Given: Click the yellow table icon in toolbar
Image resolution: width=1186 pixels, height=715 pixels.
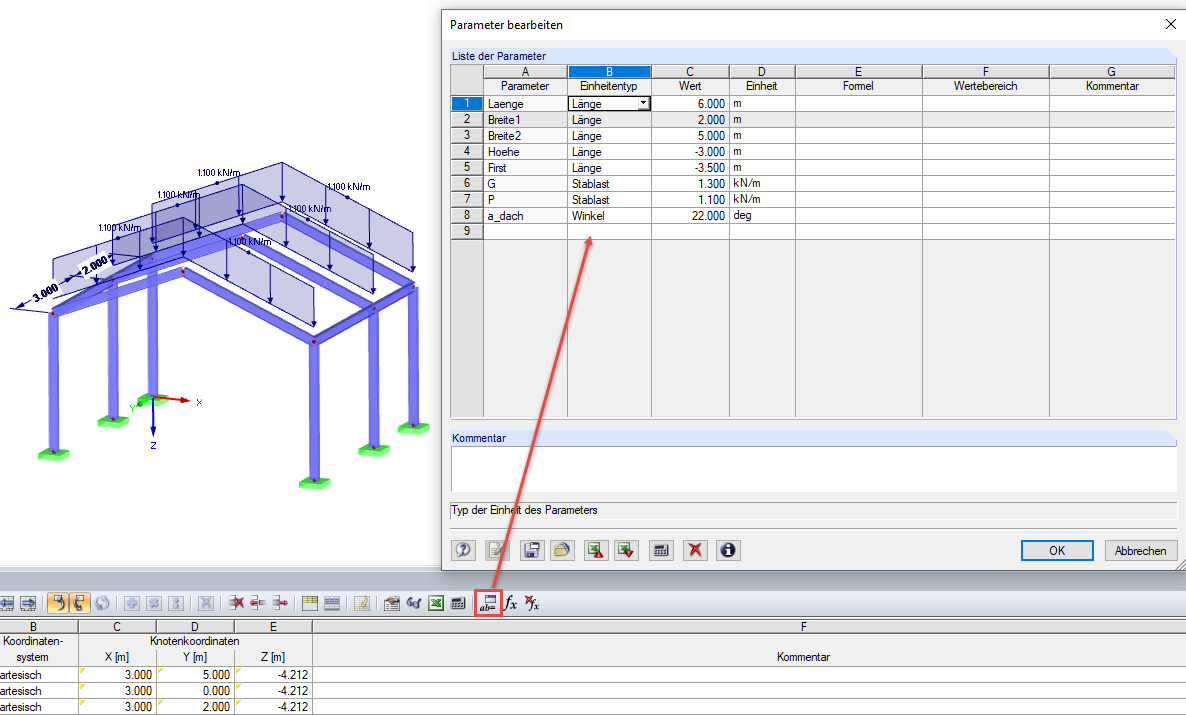Looking at the screenshot, I should pyautogui.click(x=309, y=603).
